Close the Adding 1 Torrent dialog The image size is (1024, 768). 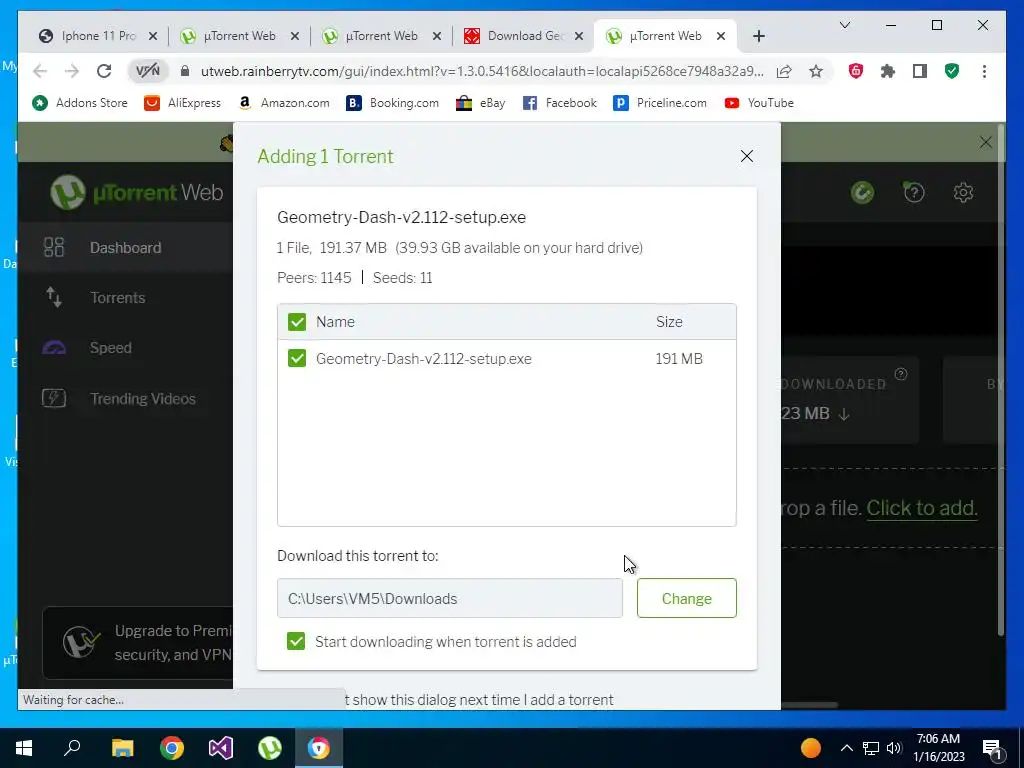coord(746,156)
